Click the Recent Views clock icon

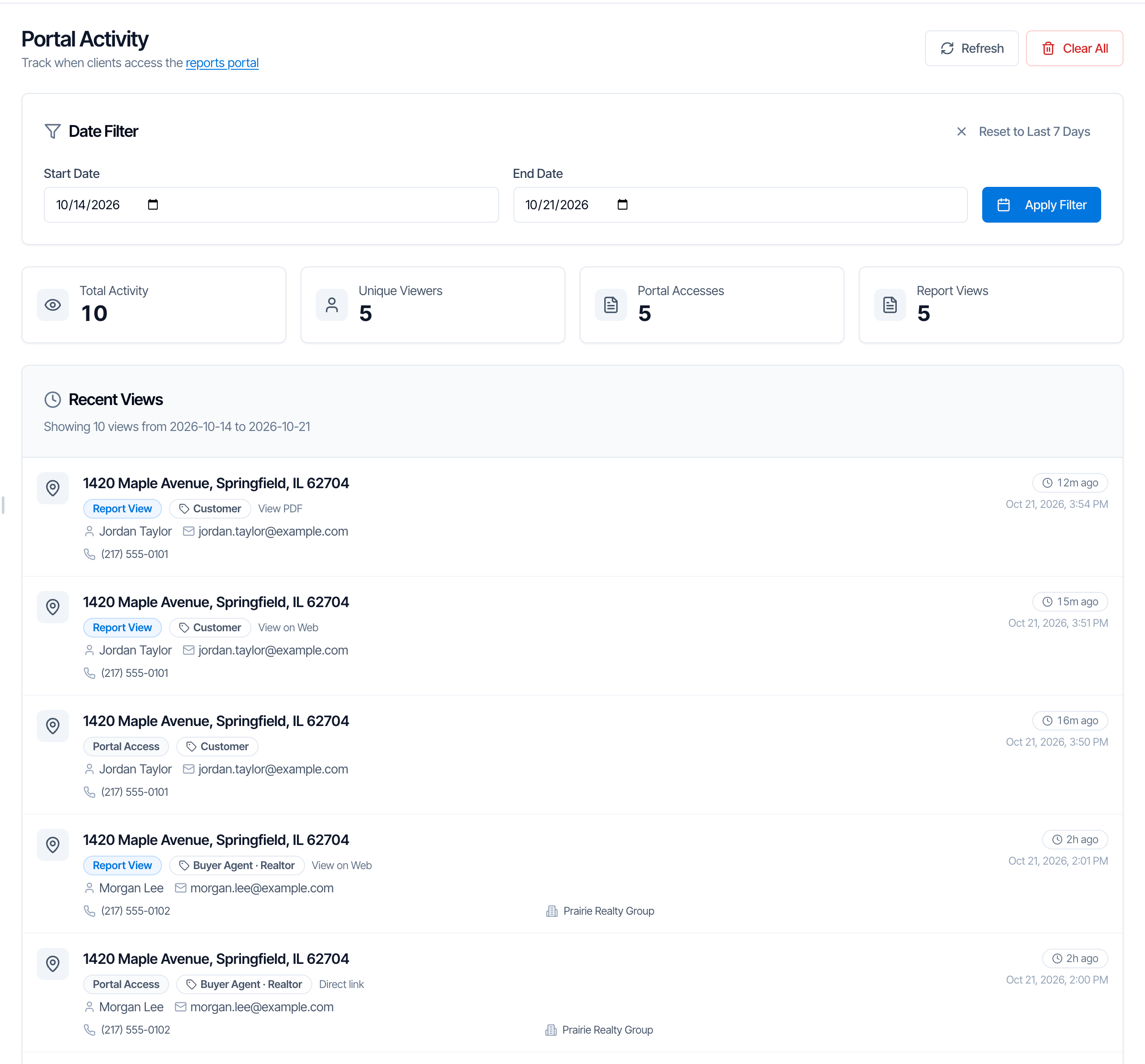tap(52, 400)
